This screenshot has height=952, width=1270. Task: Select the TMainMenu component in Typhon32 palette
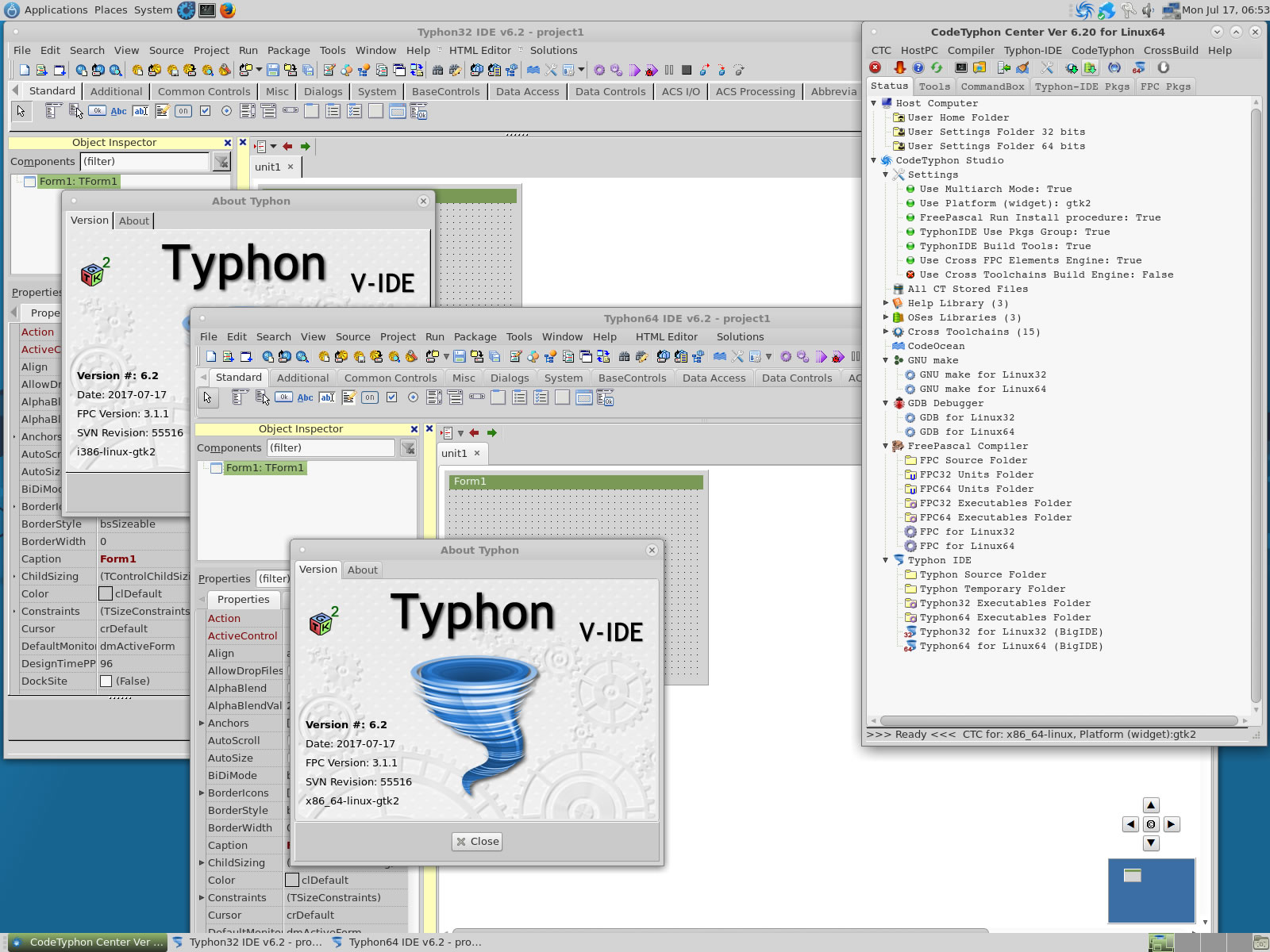pyautogui.click(x=53, y=111)
